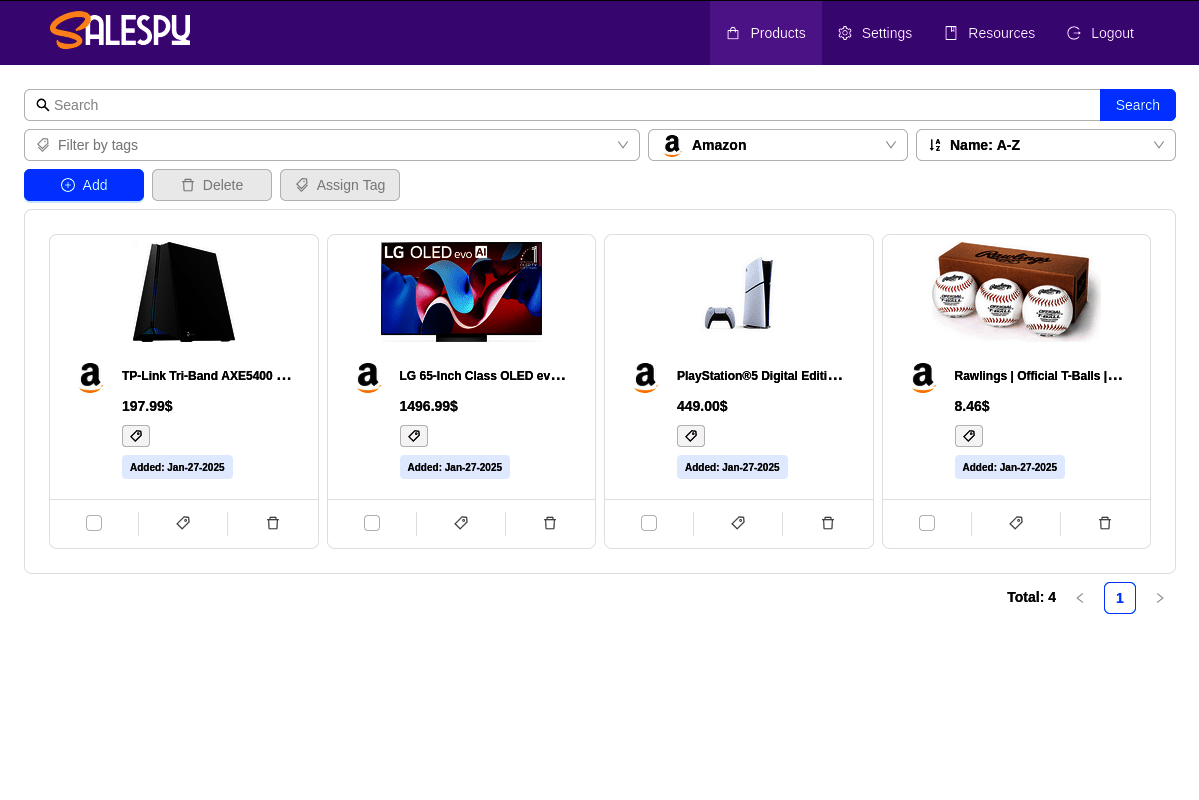Click the Delete button

[212, 185]
